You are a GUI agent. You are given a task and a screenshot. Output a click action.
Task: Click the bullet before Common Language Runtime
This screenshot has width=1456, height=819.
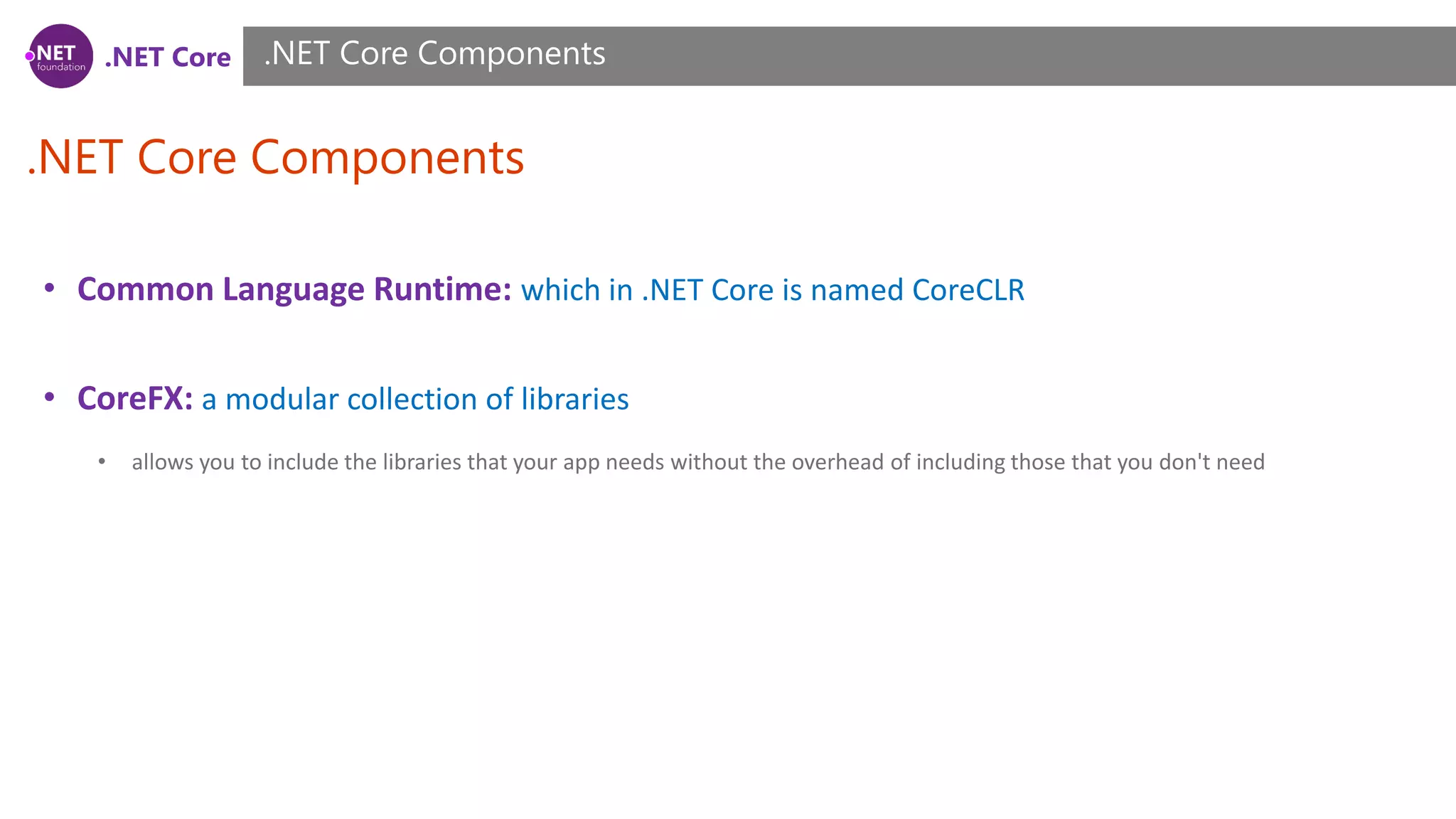coord(49,287)
